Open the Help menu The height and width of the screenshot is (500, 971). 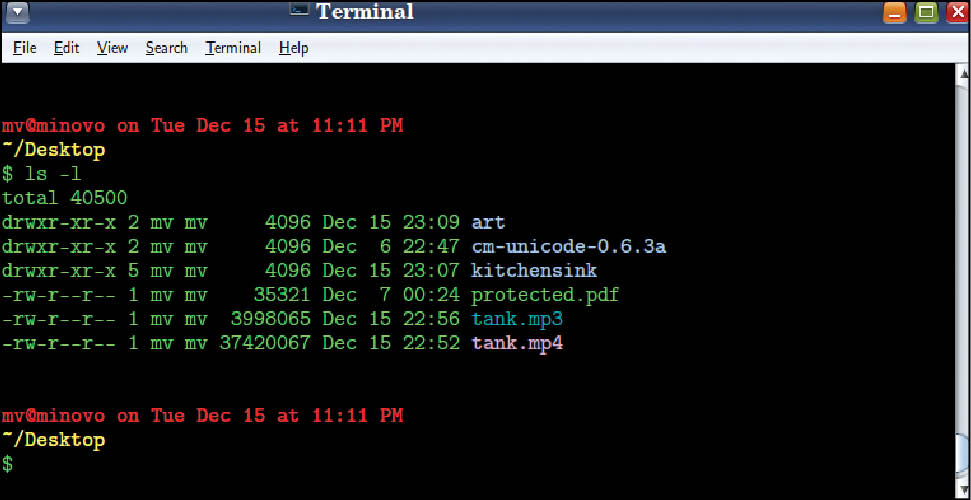(x=293, y=48)
